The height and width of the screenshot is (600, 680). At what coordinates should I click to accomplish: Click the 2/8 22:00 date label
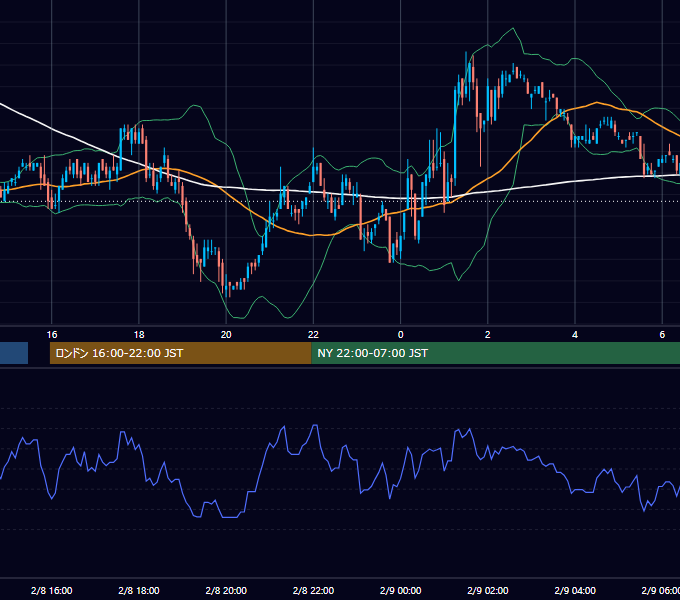pyautogui.click(x=313, y=590)
